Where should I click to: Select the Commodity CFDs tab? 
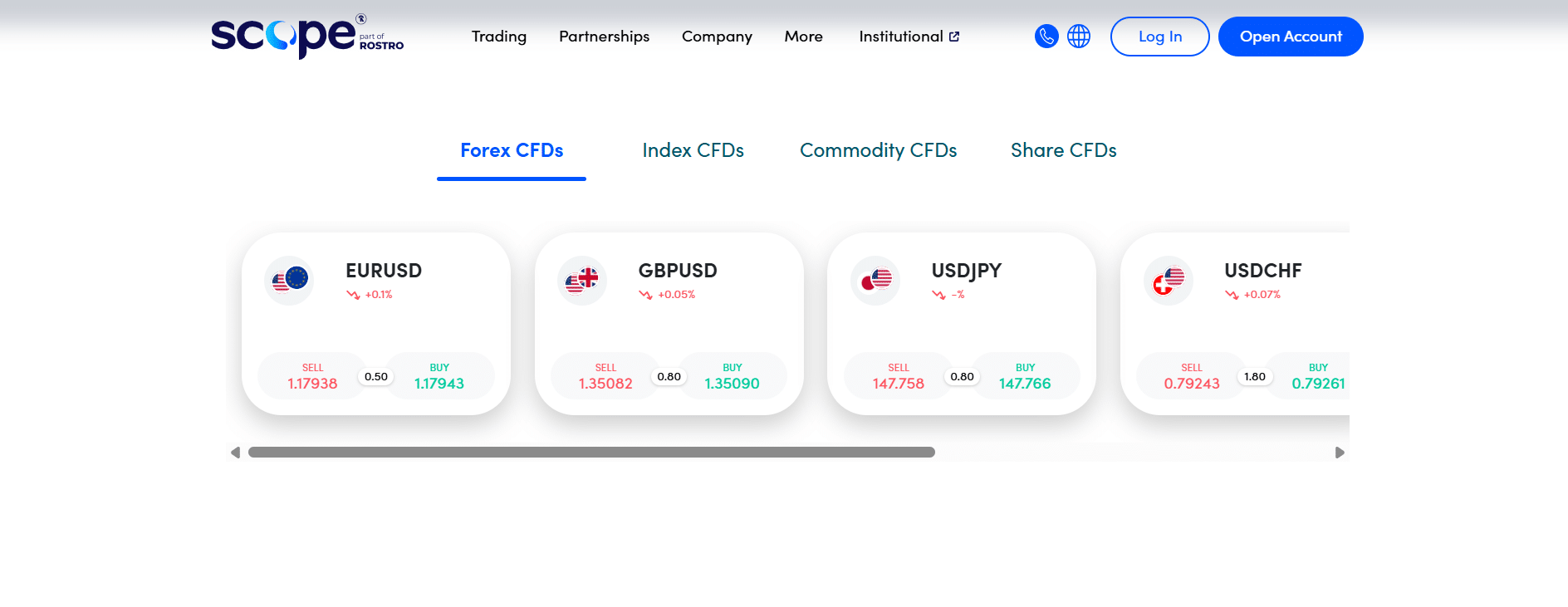pos(878,150)
